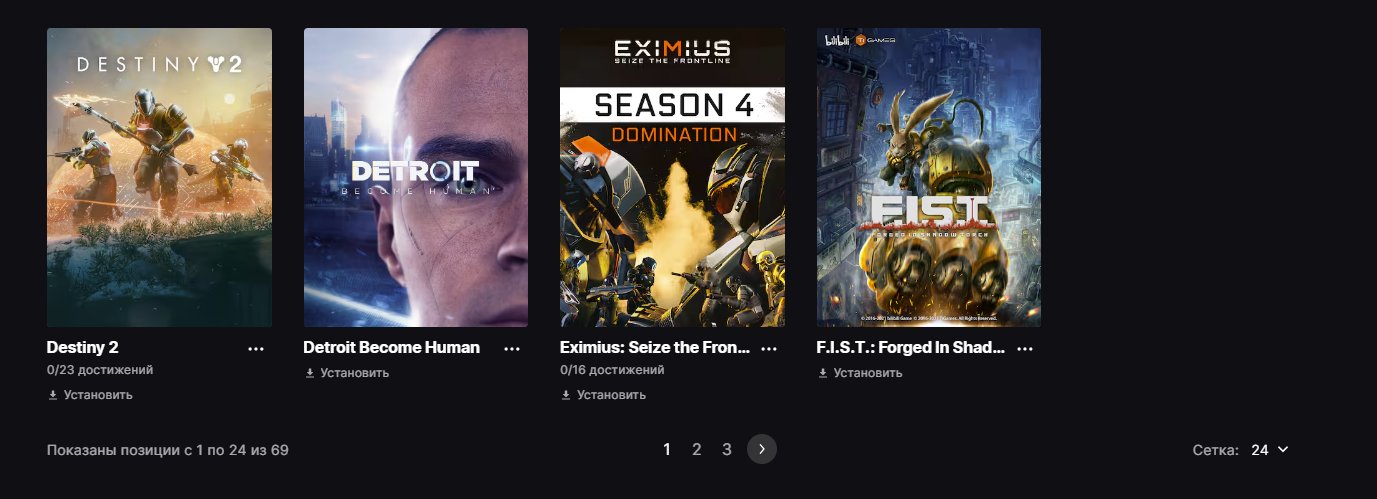The width and height of the screenshot is (1377, 499).
Task: Go to the next page with the arrow button
Action: tap(762, 450)
